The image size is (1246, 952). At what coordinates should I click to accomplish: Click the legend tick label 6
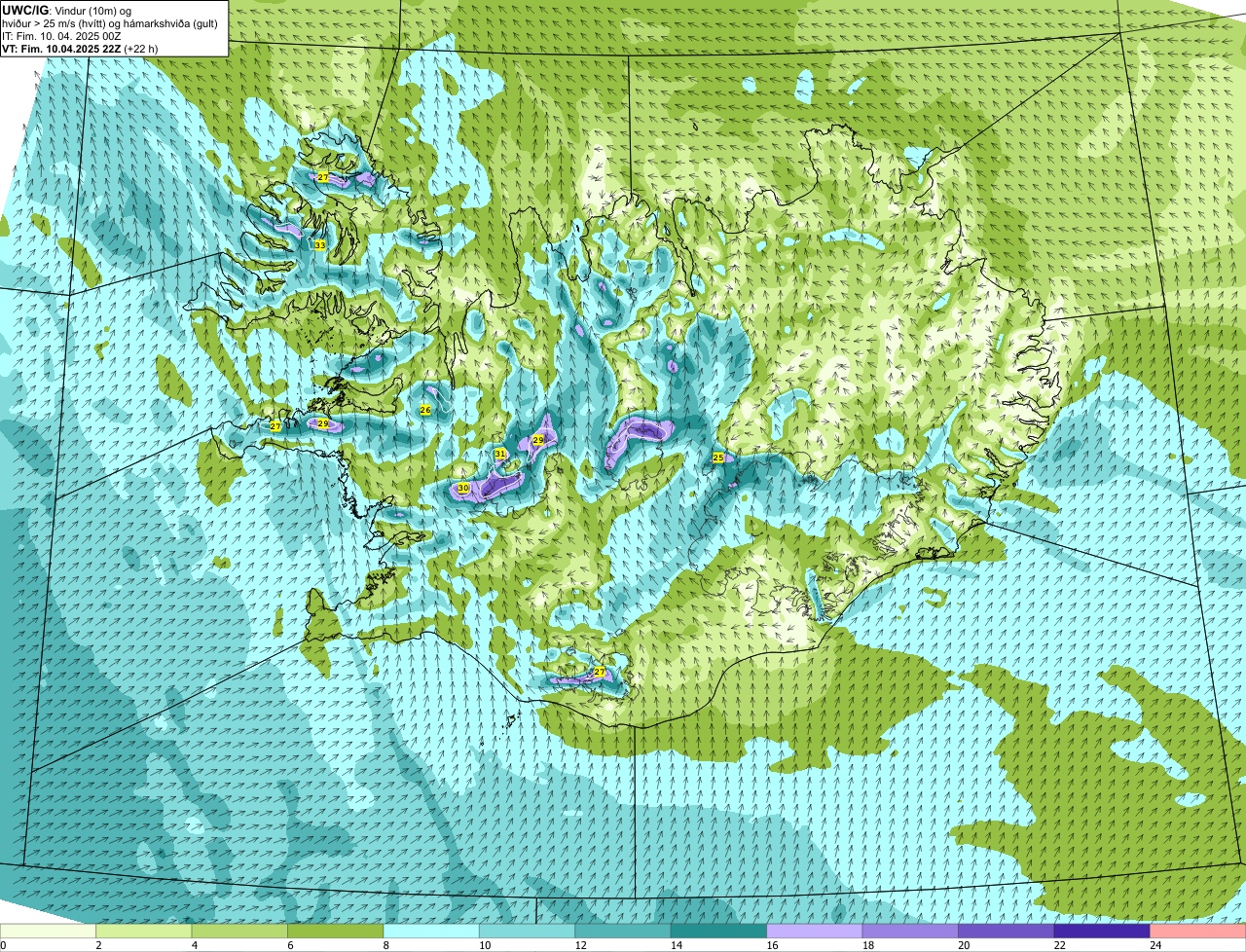[x=290, y=945]
